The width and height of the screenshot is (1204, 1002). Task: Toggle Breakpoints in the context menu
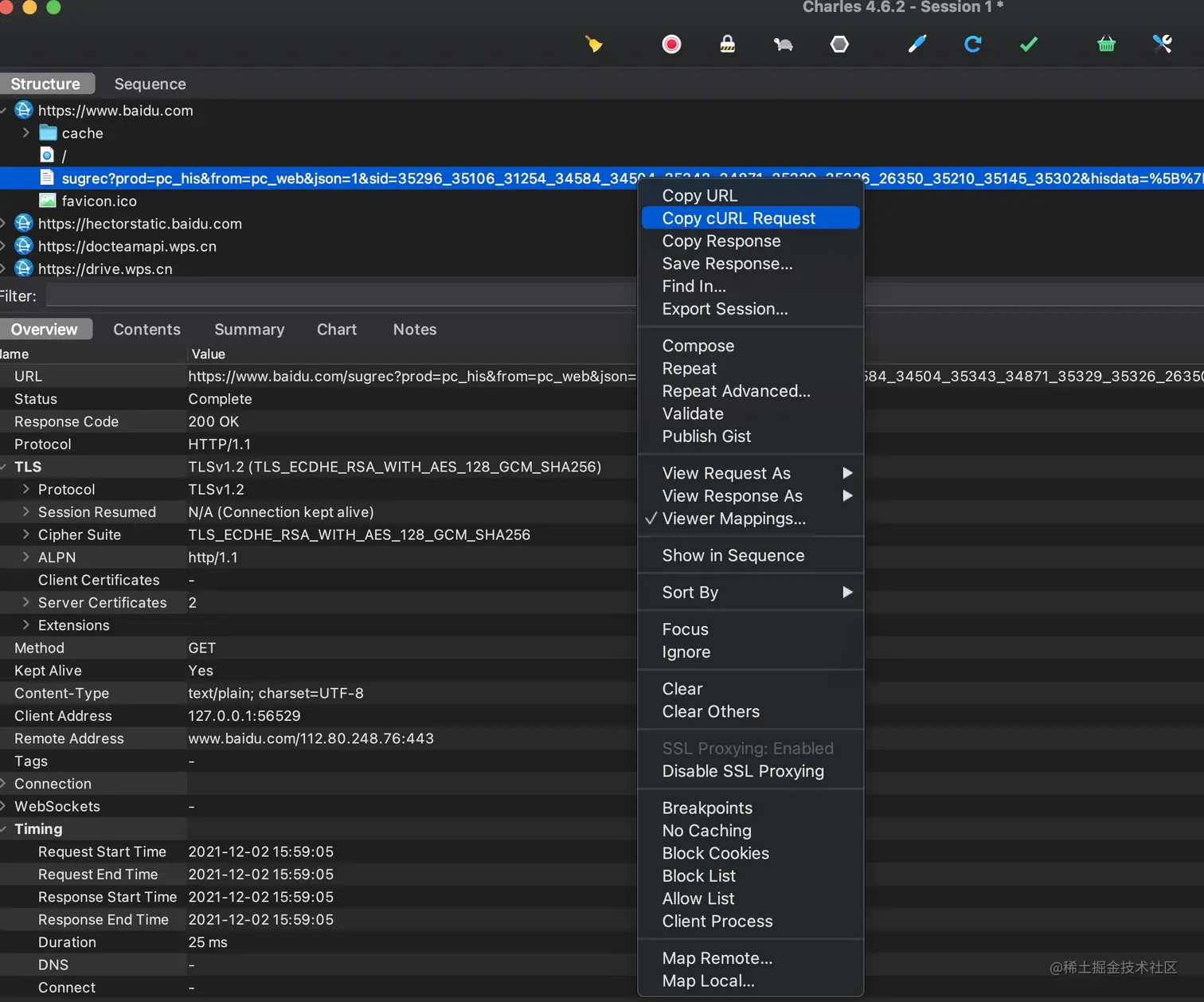(x=750, y=808)
